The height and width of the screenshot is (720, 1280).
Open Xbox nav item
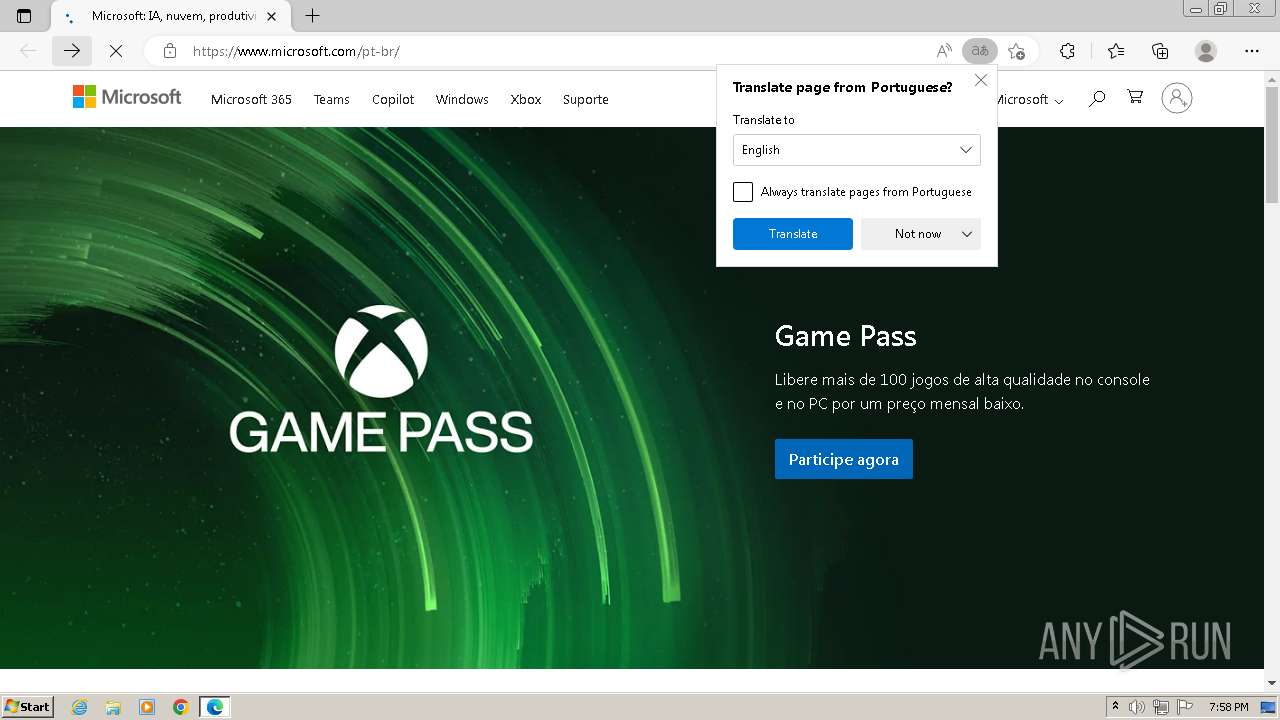[x=526, y=99]
